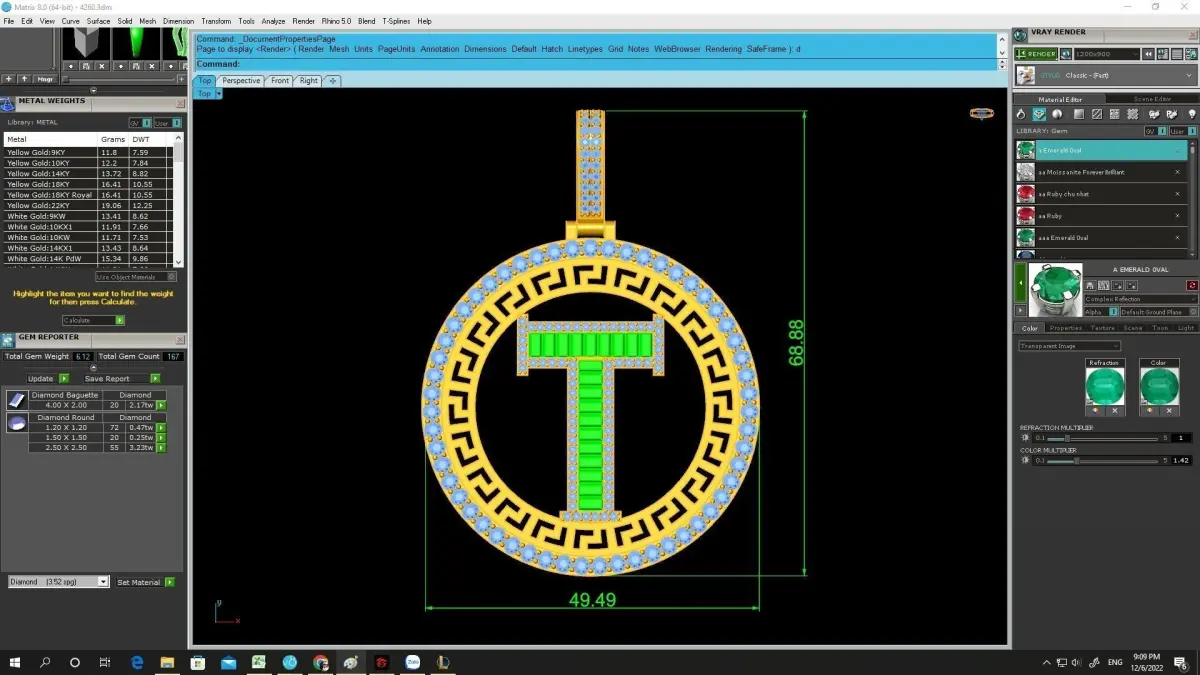1200x675 pixels.
Task: Open the T-Splines menu
Action: pyautogui.click(x=396, y=21)
